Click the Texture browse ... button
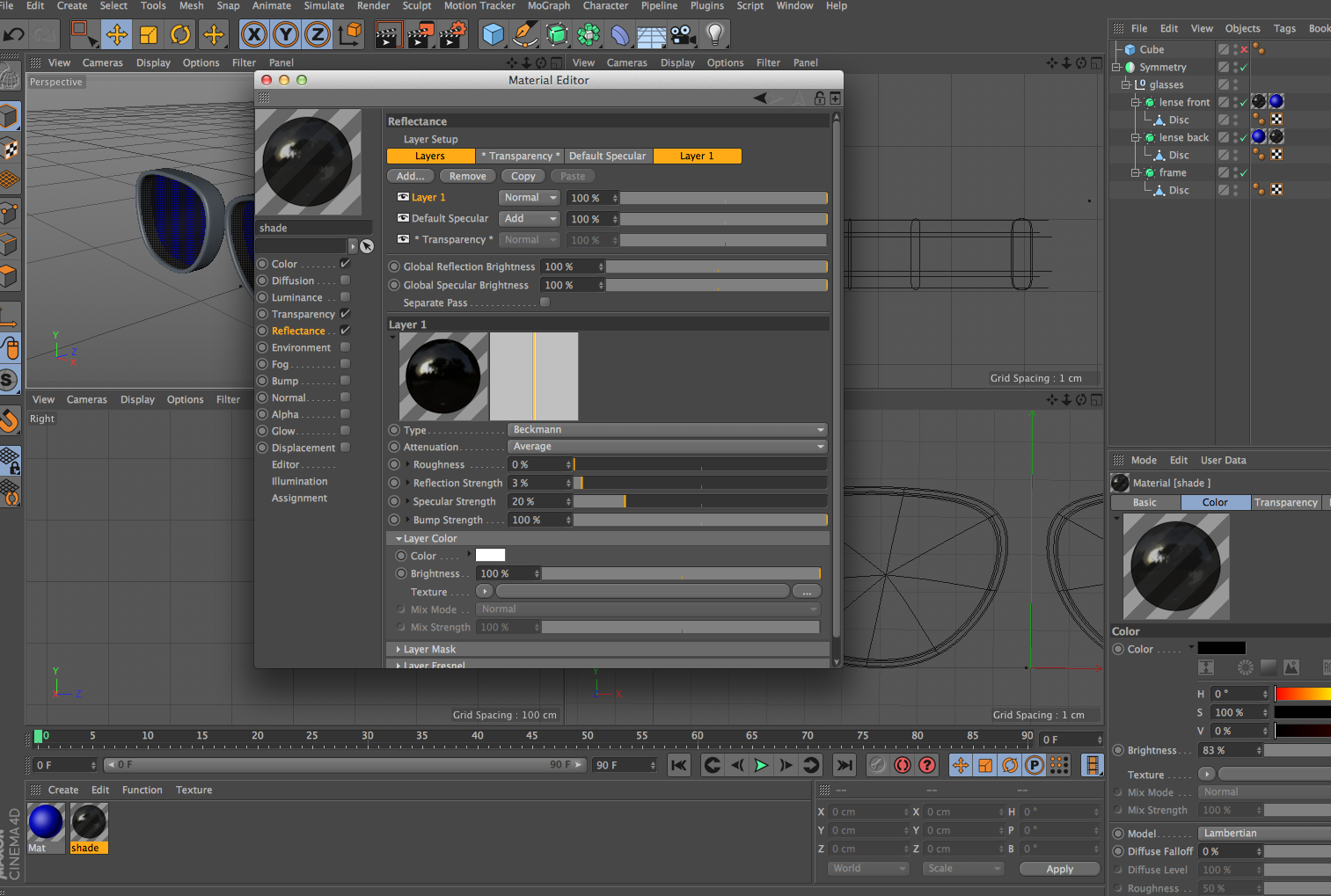 (807, 592)
